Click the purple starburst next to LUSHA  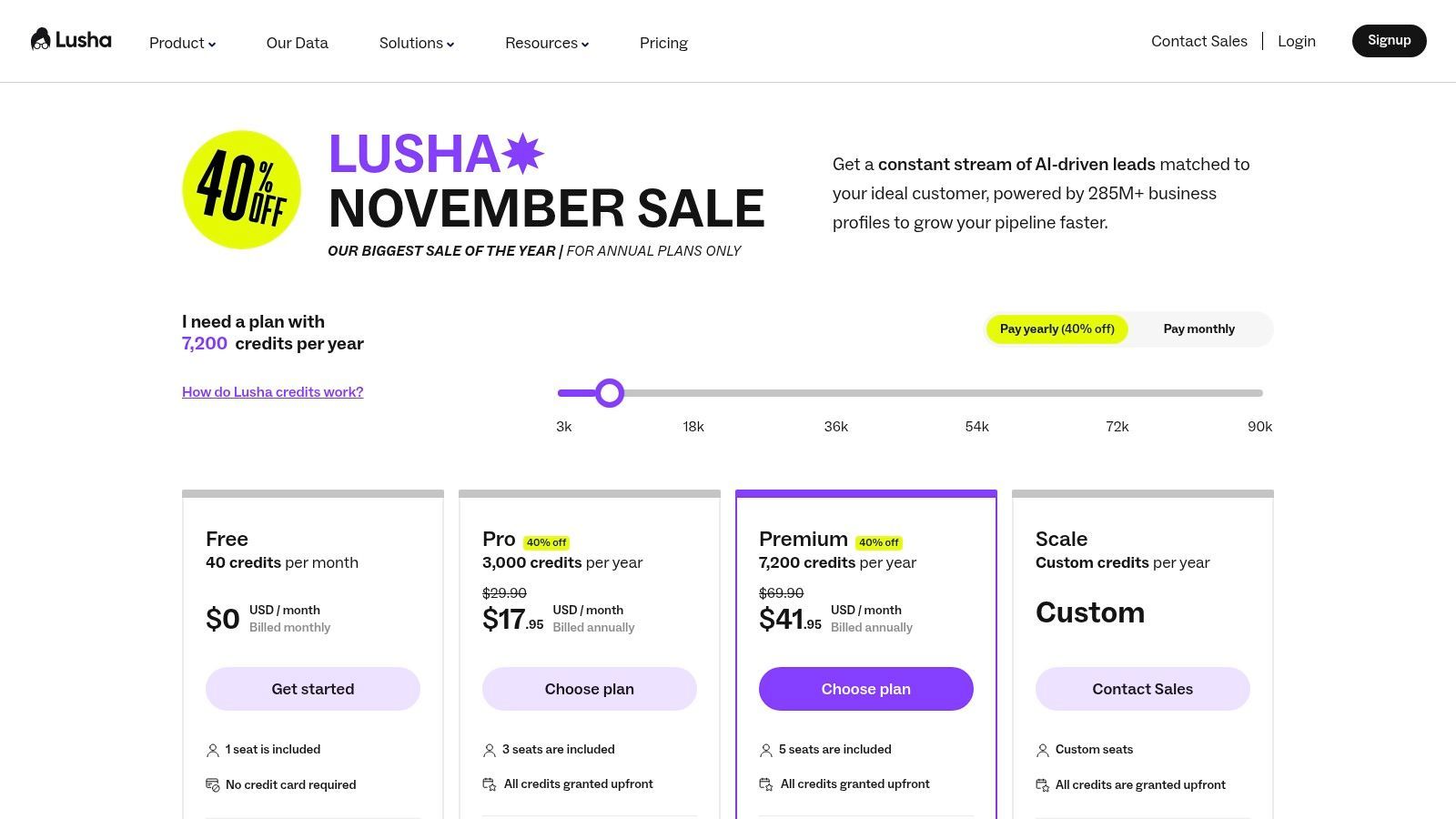point(521,155)
